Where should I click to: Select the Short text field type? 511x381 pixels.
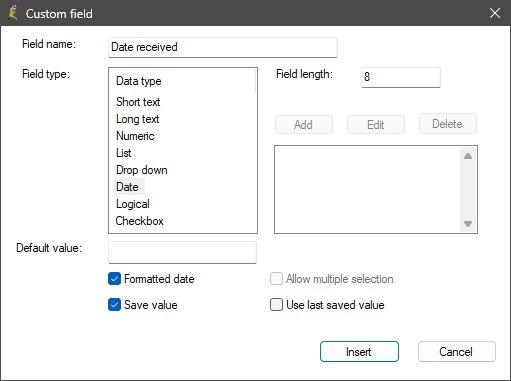coord(138,102)
